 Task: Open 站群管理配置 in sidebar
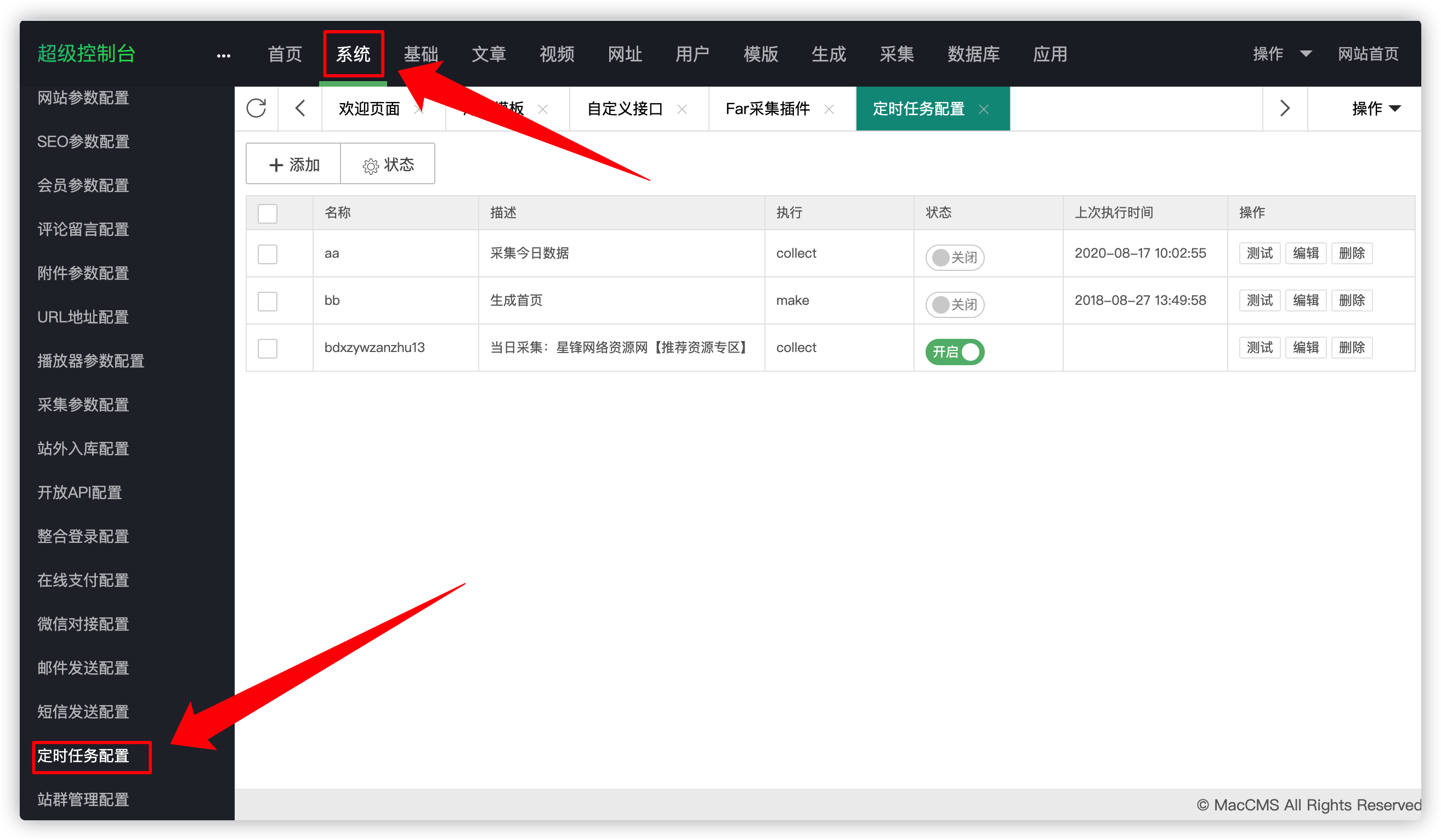coord(83,800)
